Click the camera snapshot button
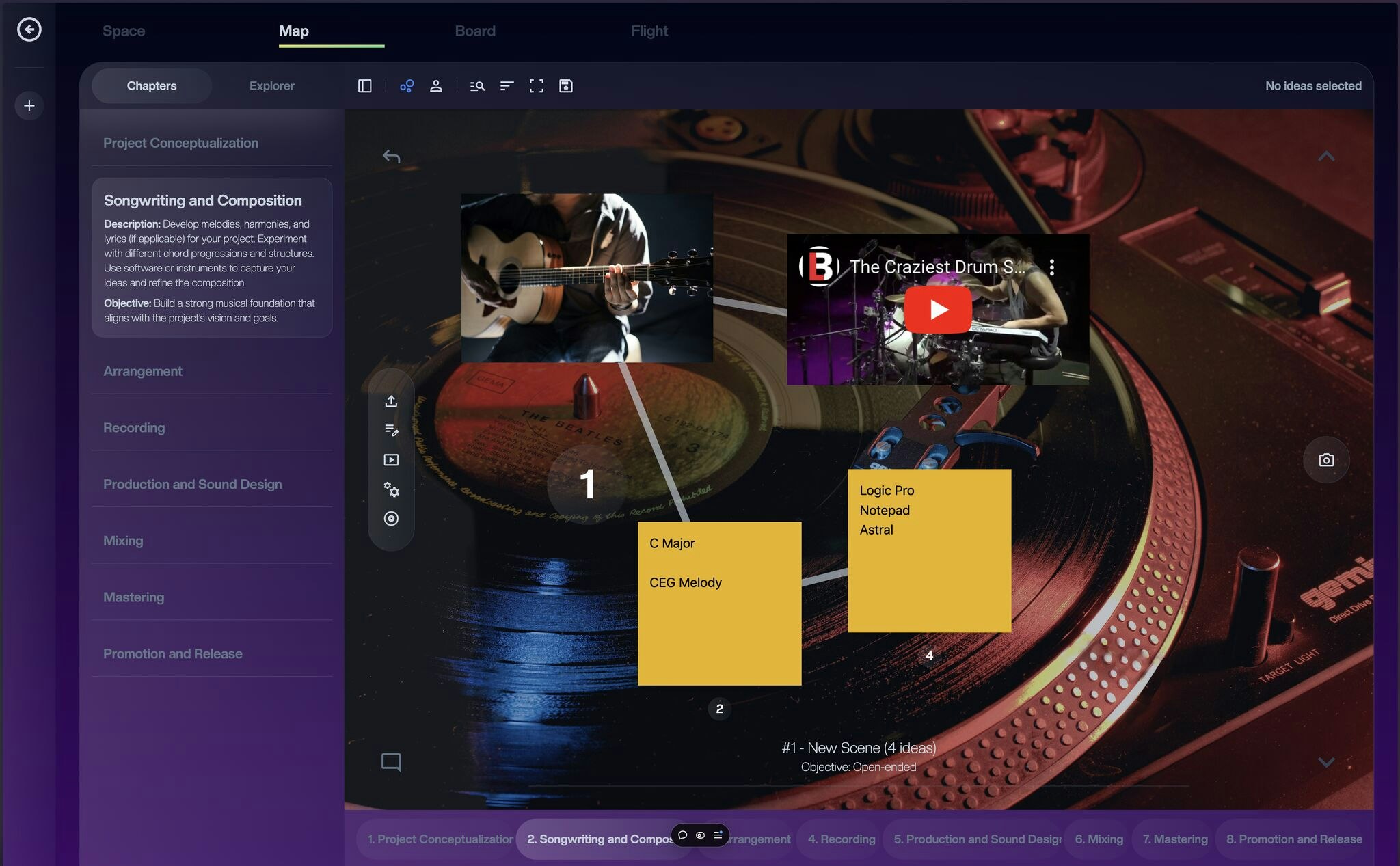Viewport: 1400px width, 866px height. pyautogui.click(x=1325, y=460)
